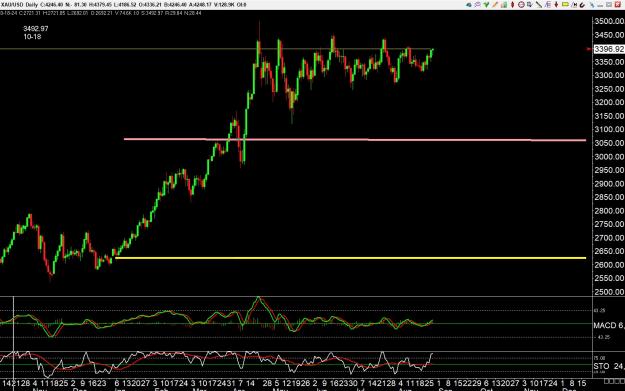The height and width of the screenshot is (391, 625).
Task: Click the 3000.00 price axis label
Action: pyautogui.click(x=609, y=157)
